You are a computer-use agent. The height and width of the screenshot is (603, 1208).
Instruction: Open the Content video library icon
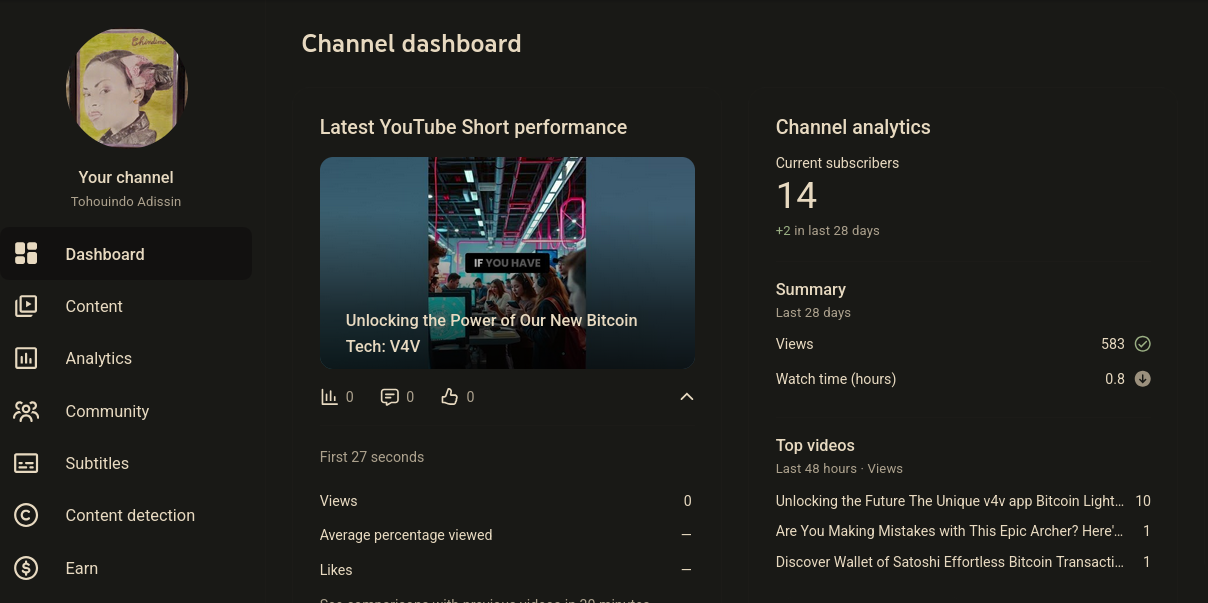26,306
